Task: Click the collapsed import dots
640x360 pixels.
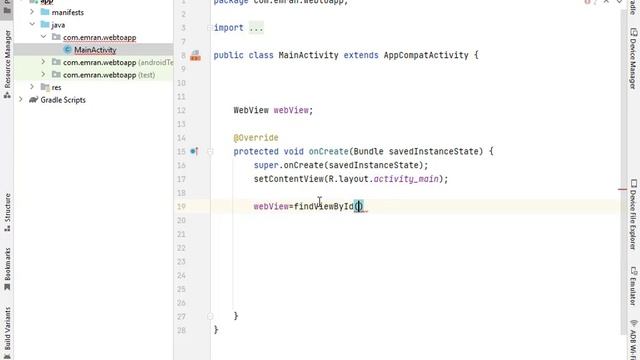Action: [256, 28]
